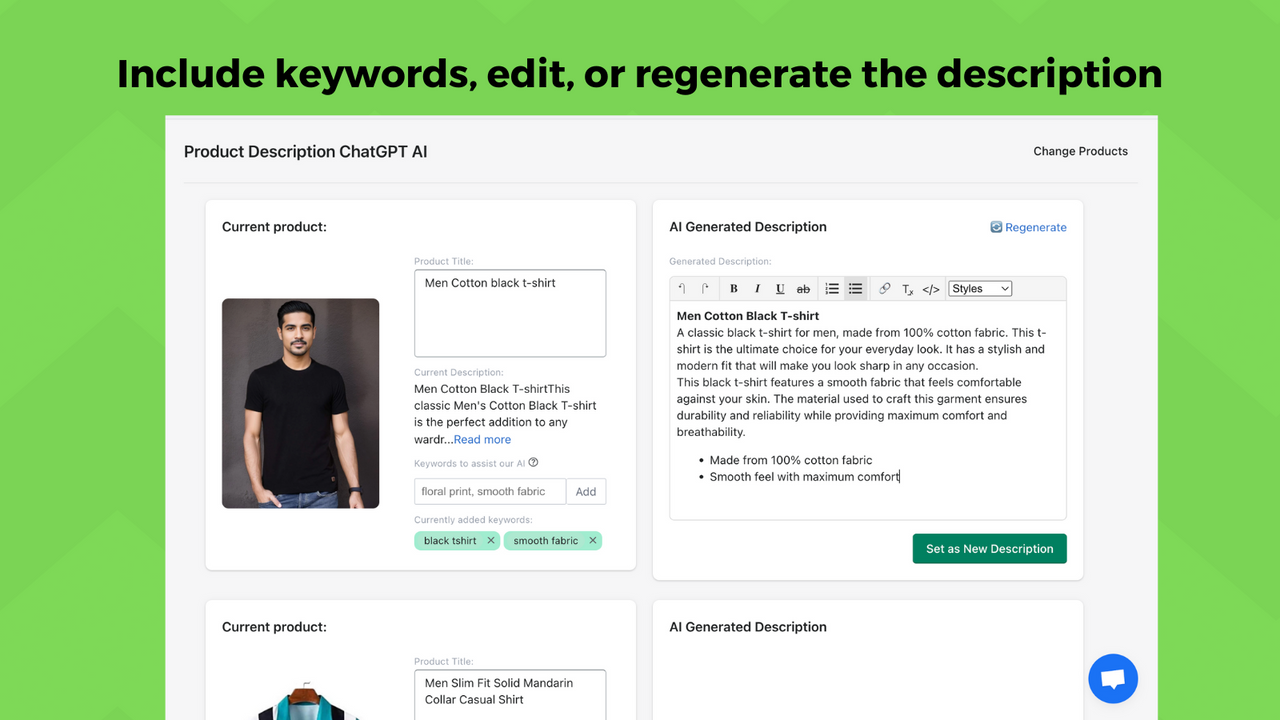Insert an ordered list in the description
This screenshot has width=1280, height=720.
click(831, 288)
